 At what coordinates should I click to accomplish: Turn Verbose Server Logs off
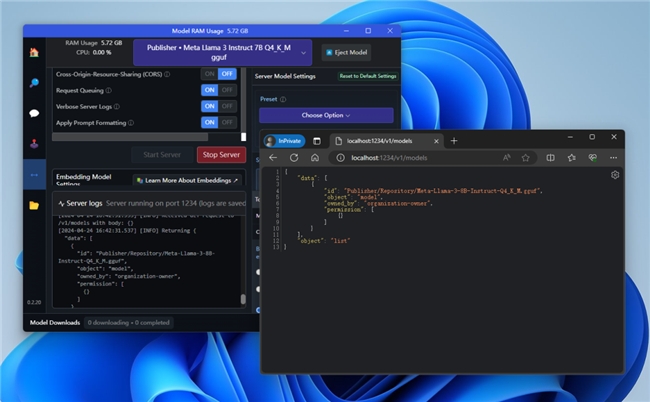(227, 106)
